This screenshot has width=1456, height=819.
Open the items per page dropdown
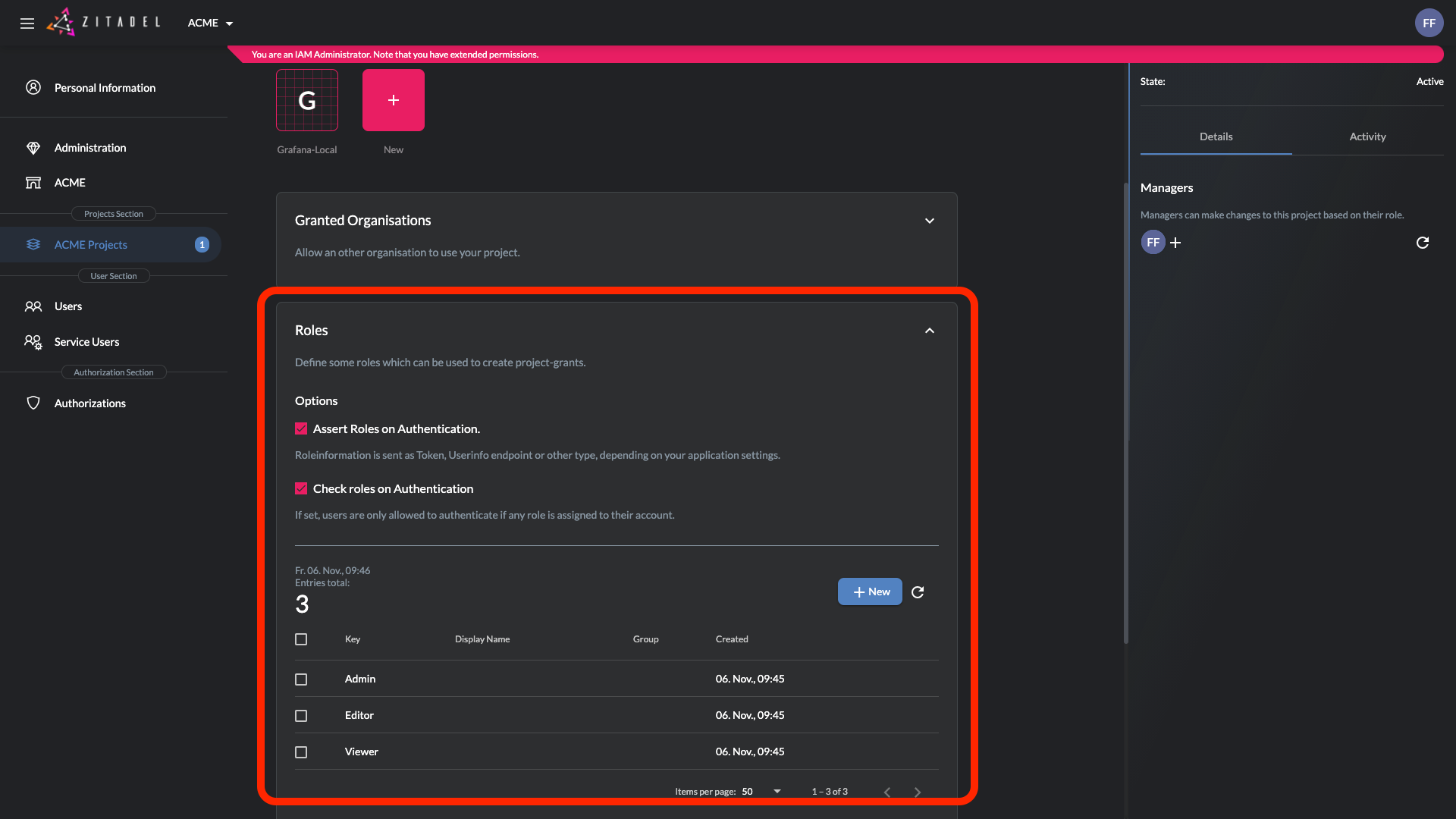761,792
